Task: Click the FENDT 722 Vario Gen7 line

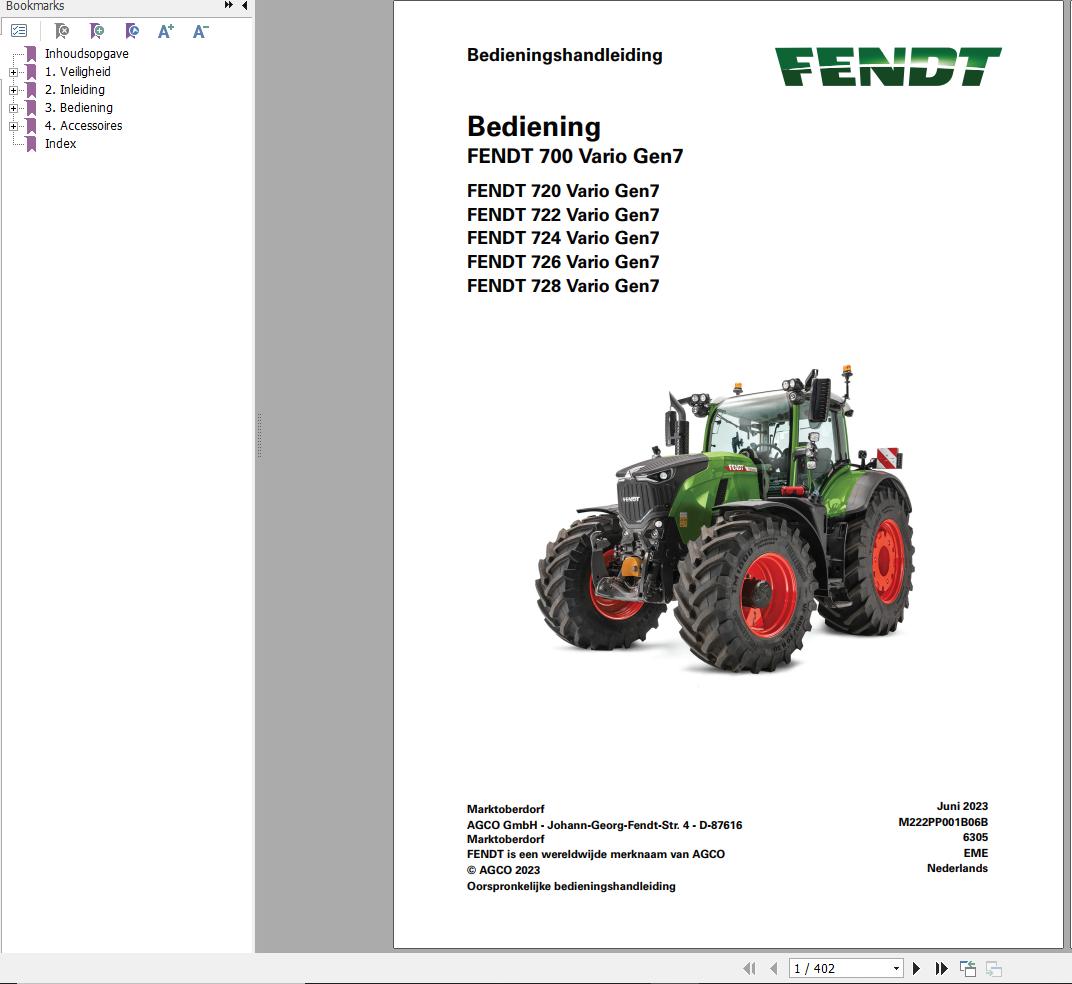Action: (x=563, y=215)
